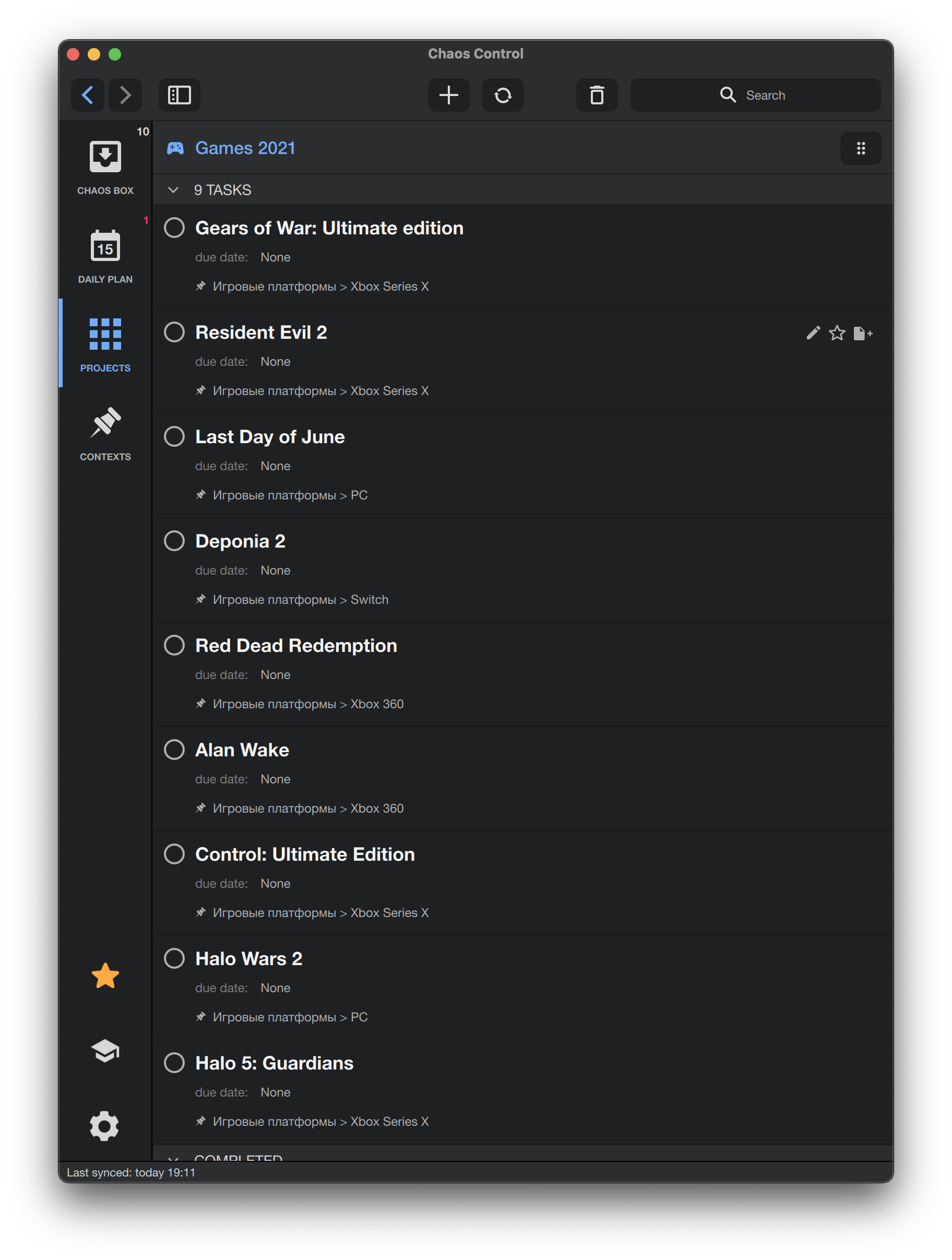
Task: Click the gamepad icon beside Games 2021
Action: [175, 148]
